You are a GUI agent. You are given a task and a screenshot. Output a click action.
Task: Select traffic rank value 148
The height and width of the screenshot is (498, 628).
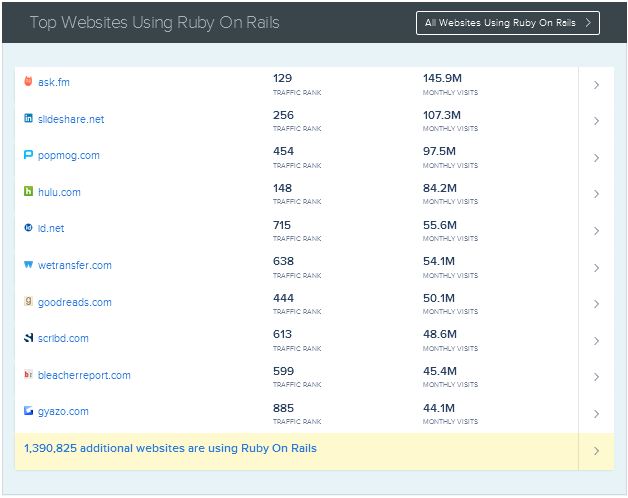coord(282,188)
